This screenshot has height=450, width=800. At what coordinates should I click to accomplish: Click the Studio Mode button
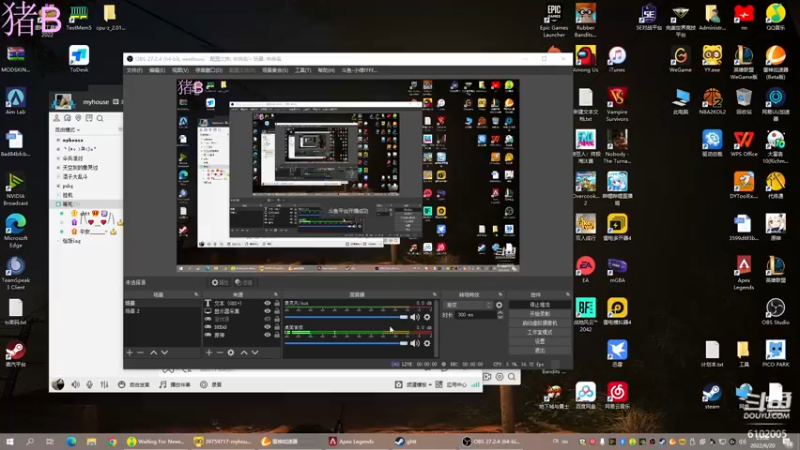[x=539, y=332]
